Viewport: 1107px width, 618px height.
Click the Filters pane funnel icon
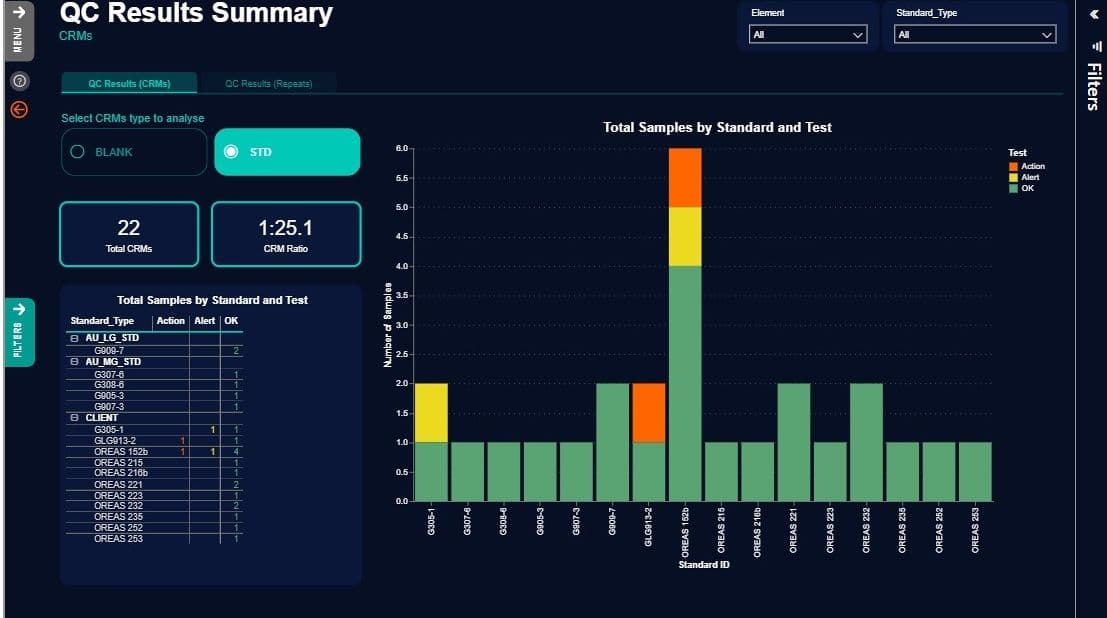click(x=1096, y=46)
